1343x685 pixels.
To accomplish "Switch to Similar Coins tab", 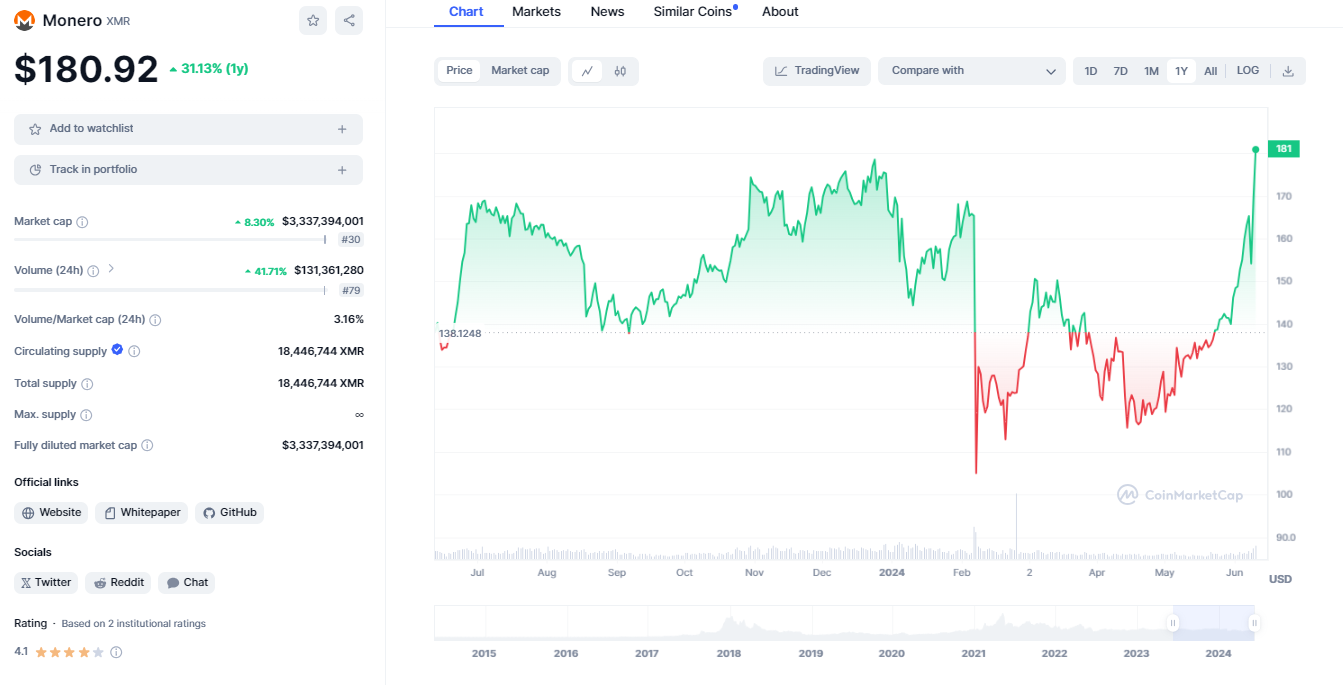I will pos(693,12).
